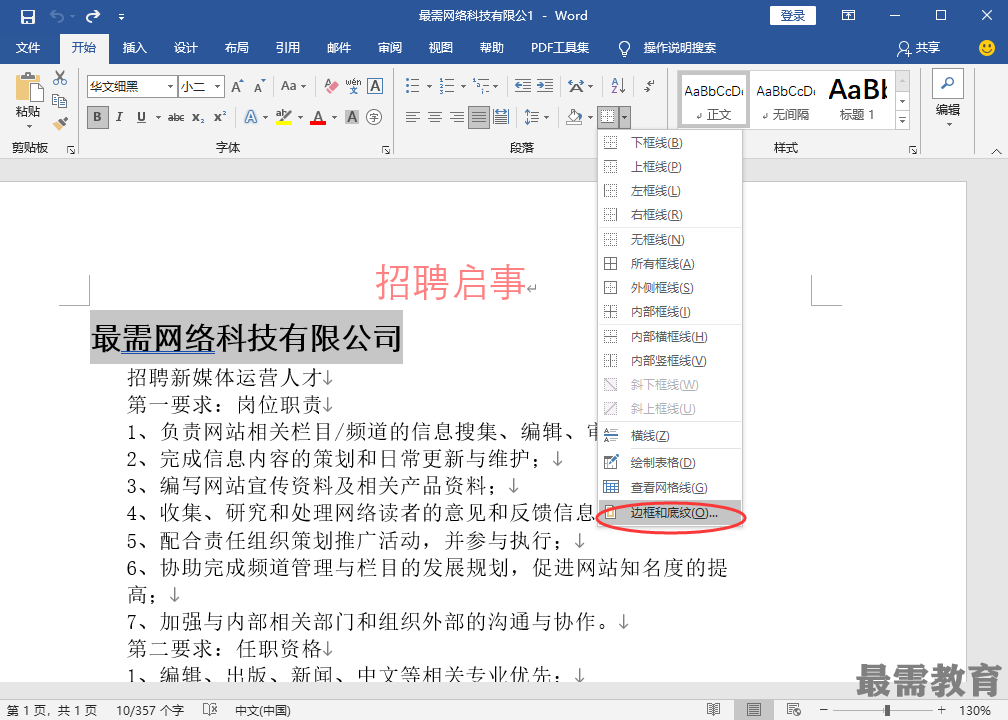Click the 130% zoom level
This screenshot has height=720, width=1008.
point(975,710)
